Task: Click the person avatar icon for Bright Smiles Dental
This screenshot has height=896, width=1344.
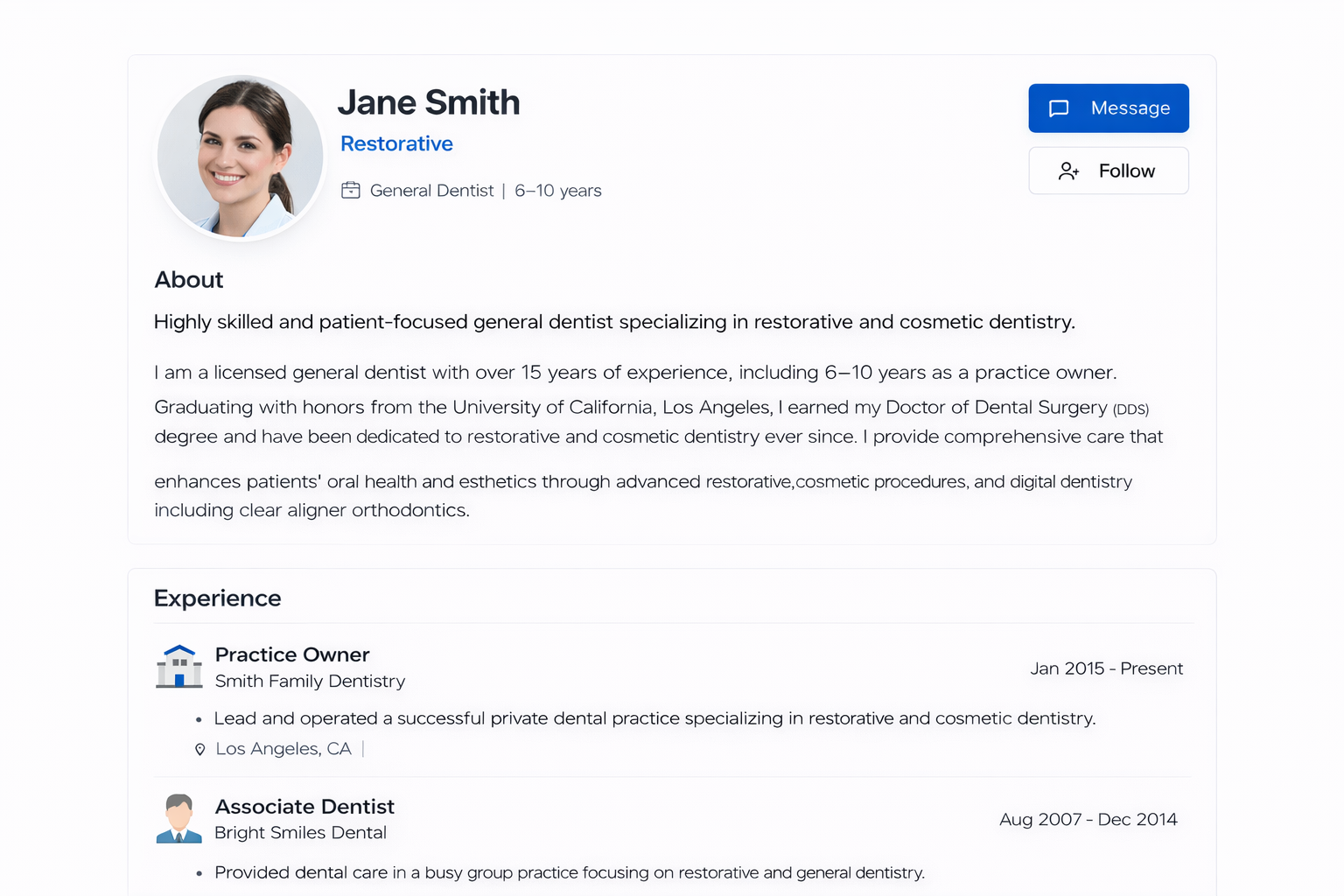Action: point(178,818)
